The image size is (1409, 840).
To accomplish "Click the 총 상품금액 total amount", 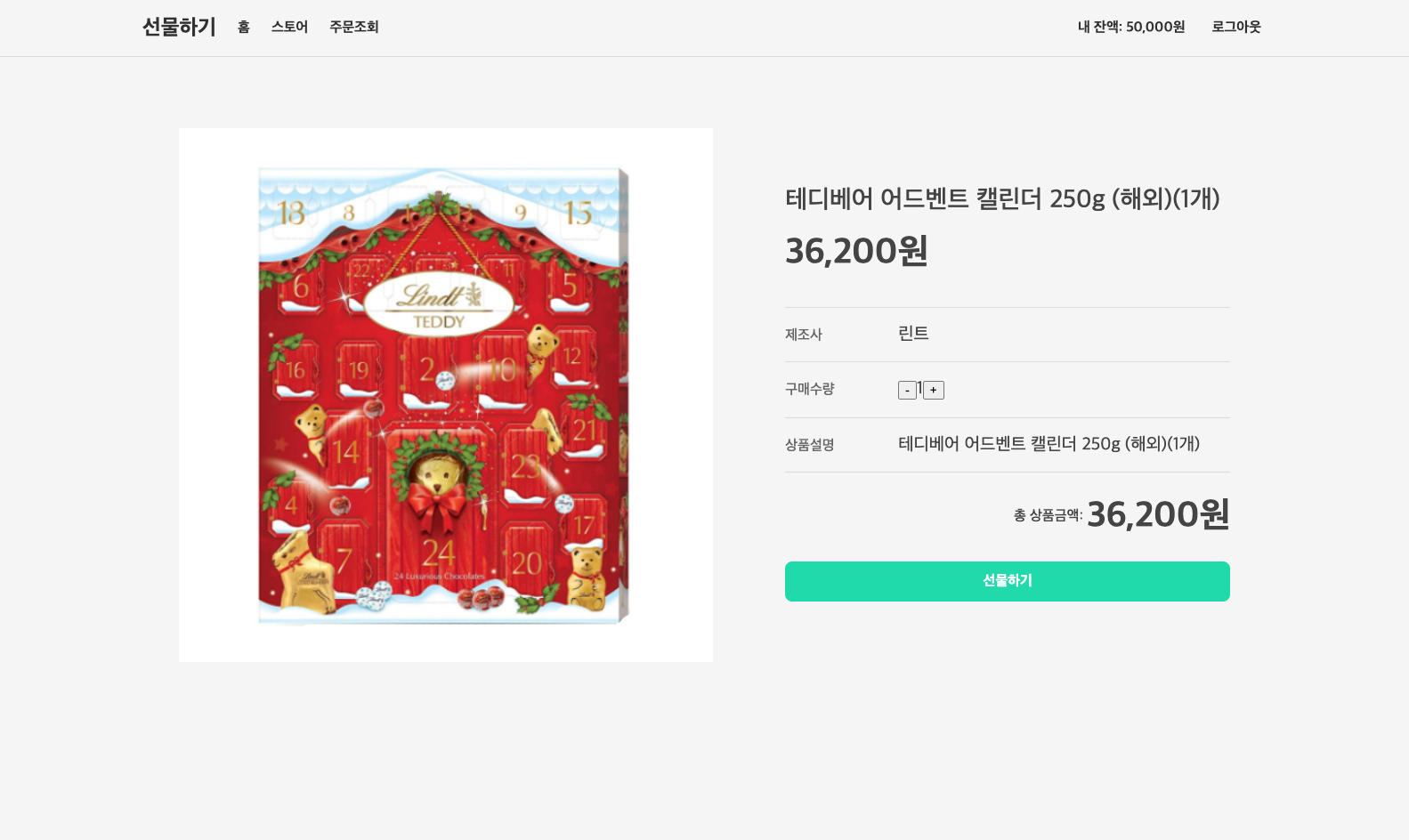I will point(1158,514).
